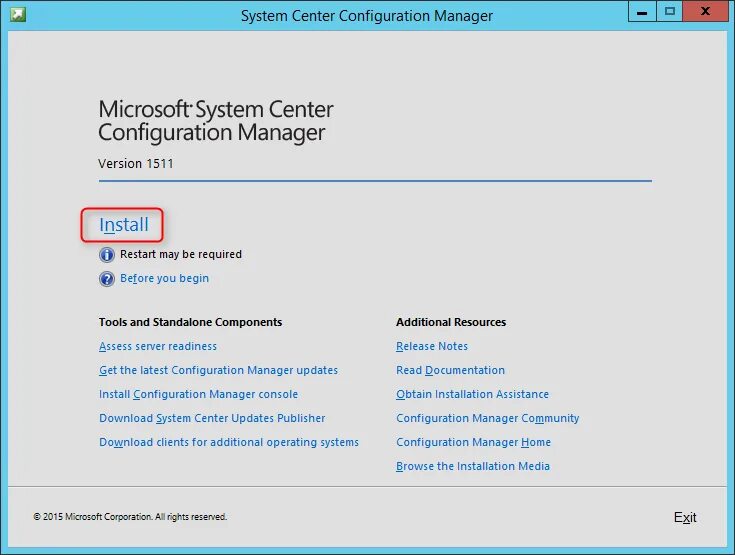735x555 pixels.
Task: Open the Release Notes link
Action: pyautogui.click(x=432, y=347)
